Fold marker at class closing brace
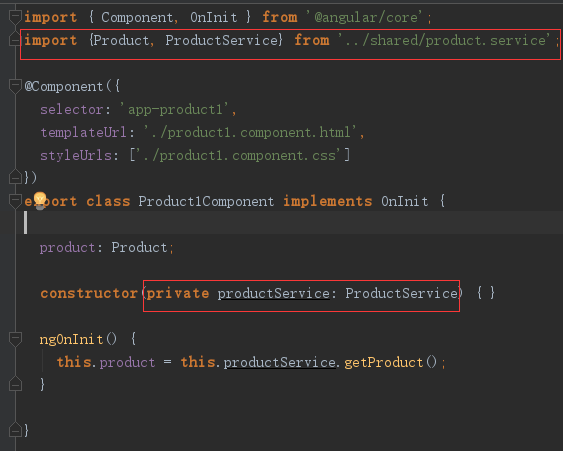The width and height of the screenshot is (563, 451). (x=15, y=429)
